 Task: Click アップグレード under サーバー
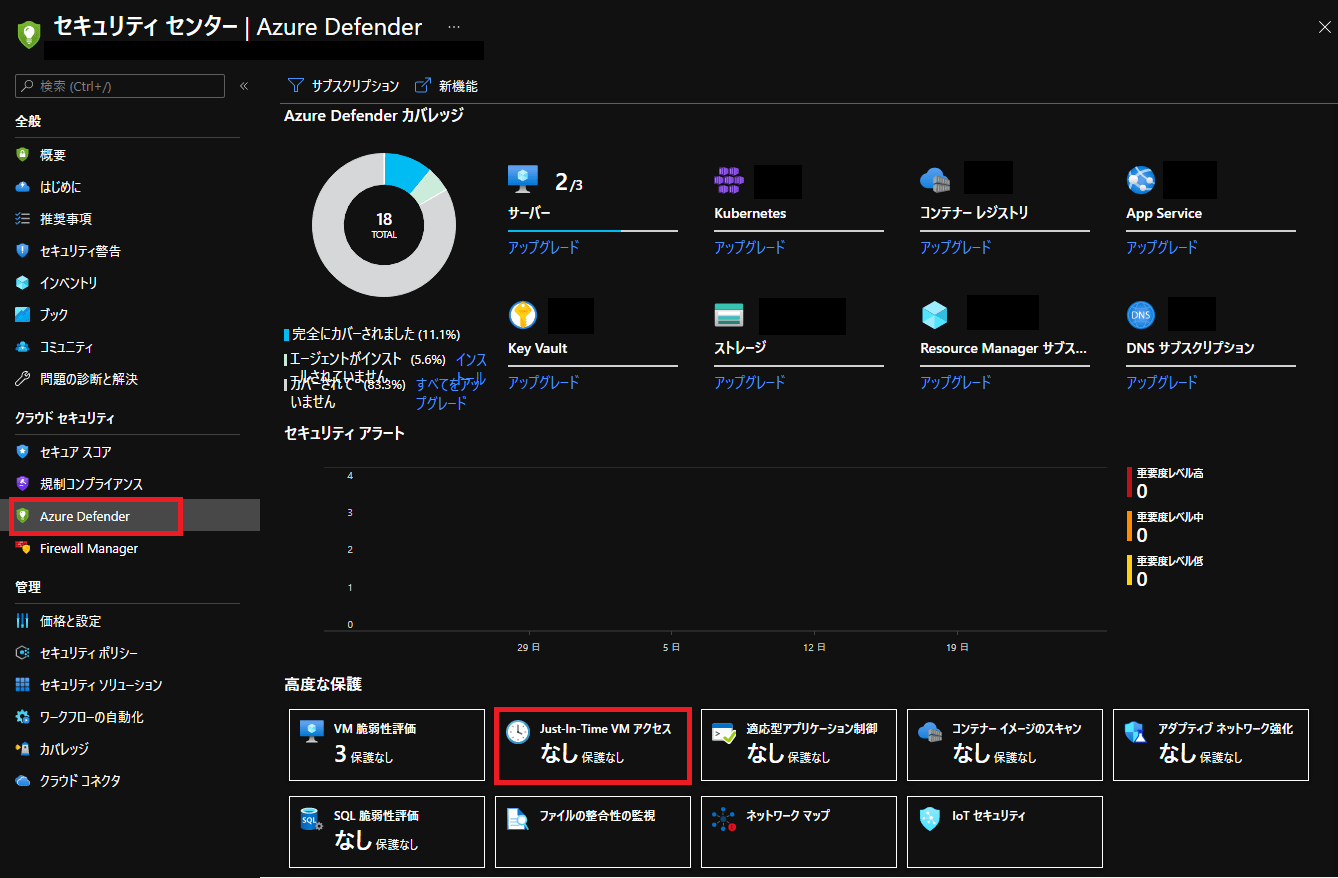click(543, 247)
